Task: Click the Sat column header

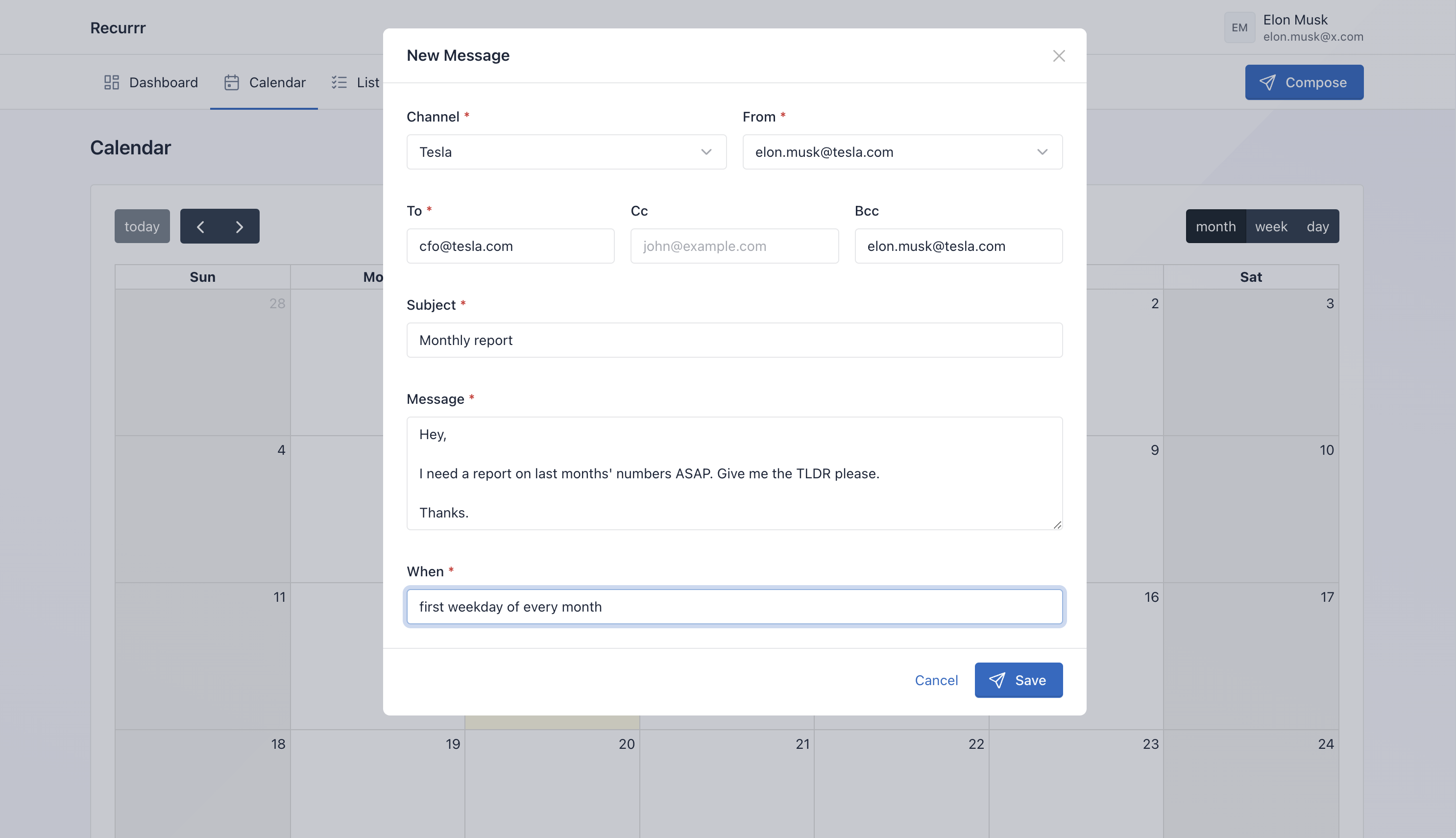Action: pos(1251,277)
